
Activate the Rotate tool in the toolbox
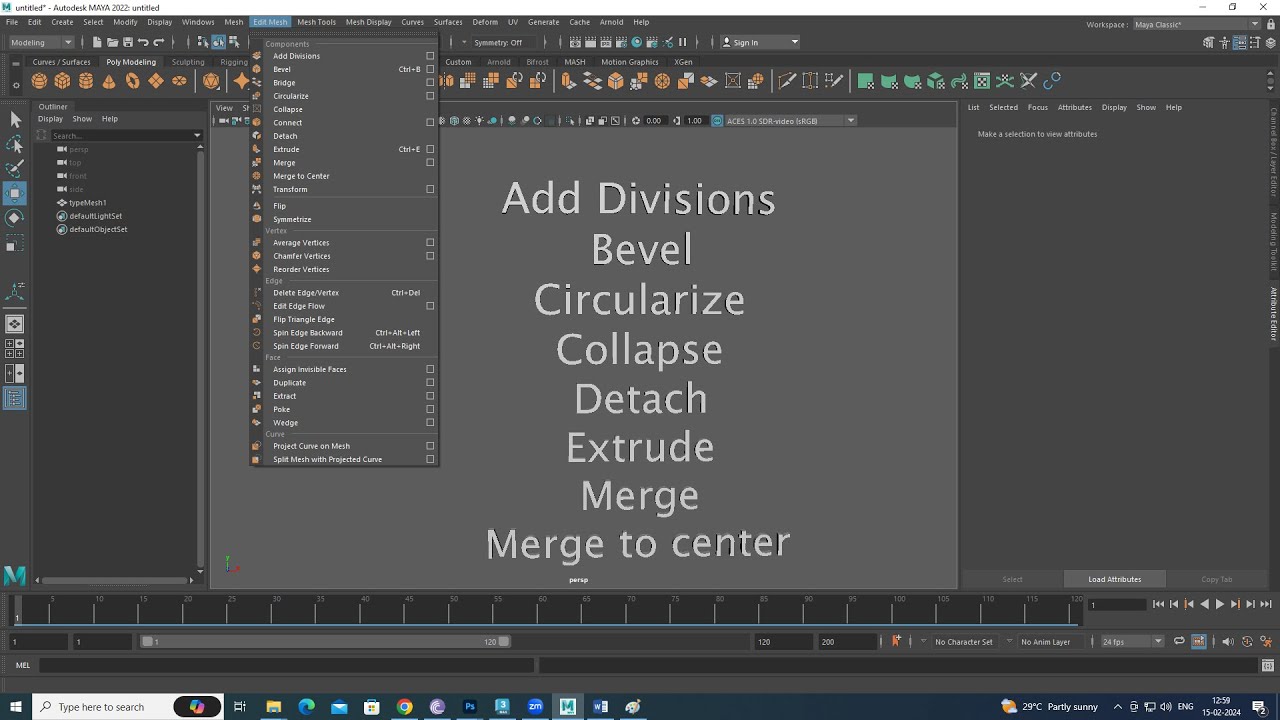click(15, 217)
